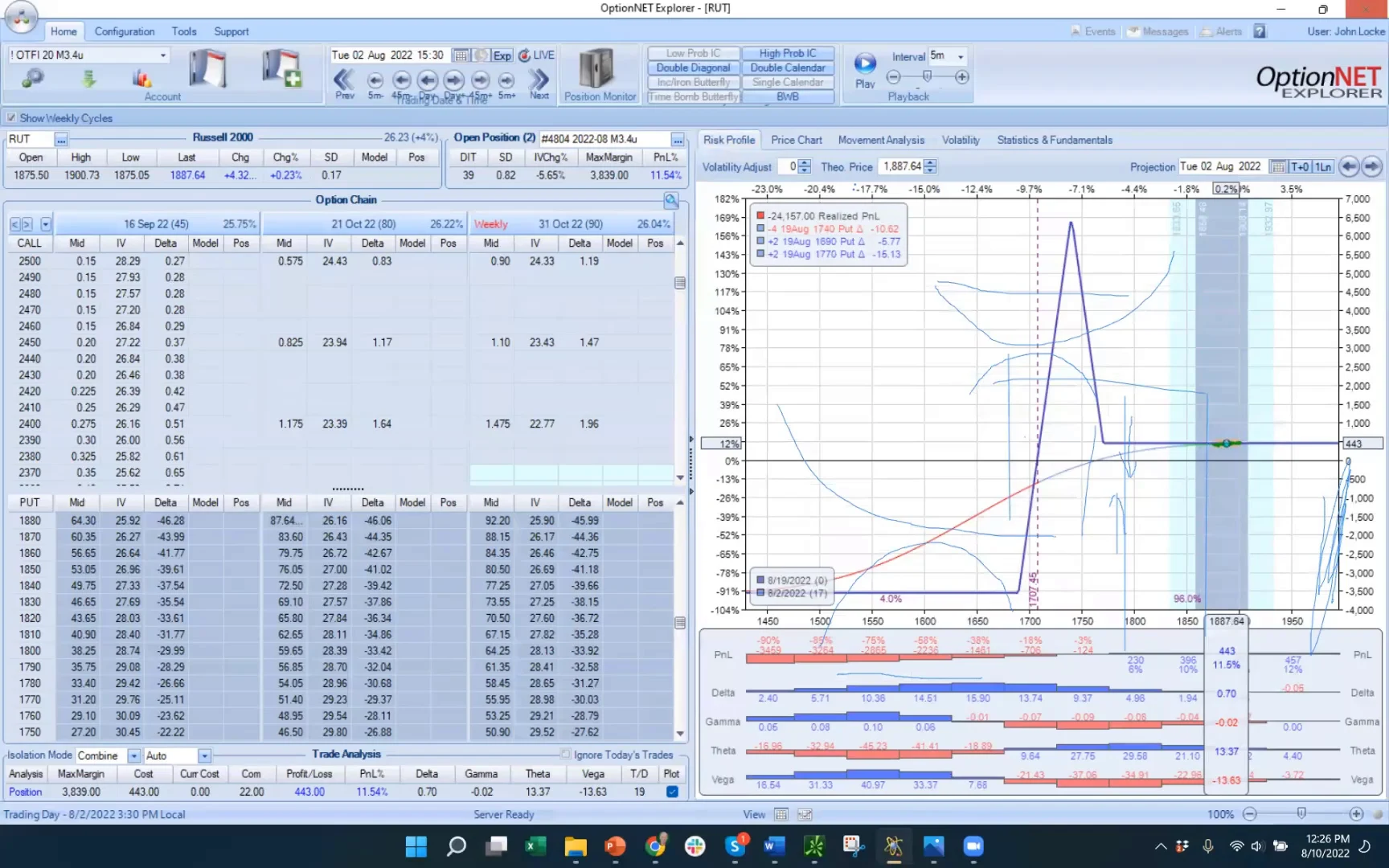
Task: Open the account chart report icon
Action: (142, 78)
